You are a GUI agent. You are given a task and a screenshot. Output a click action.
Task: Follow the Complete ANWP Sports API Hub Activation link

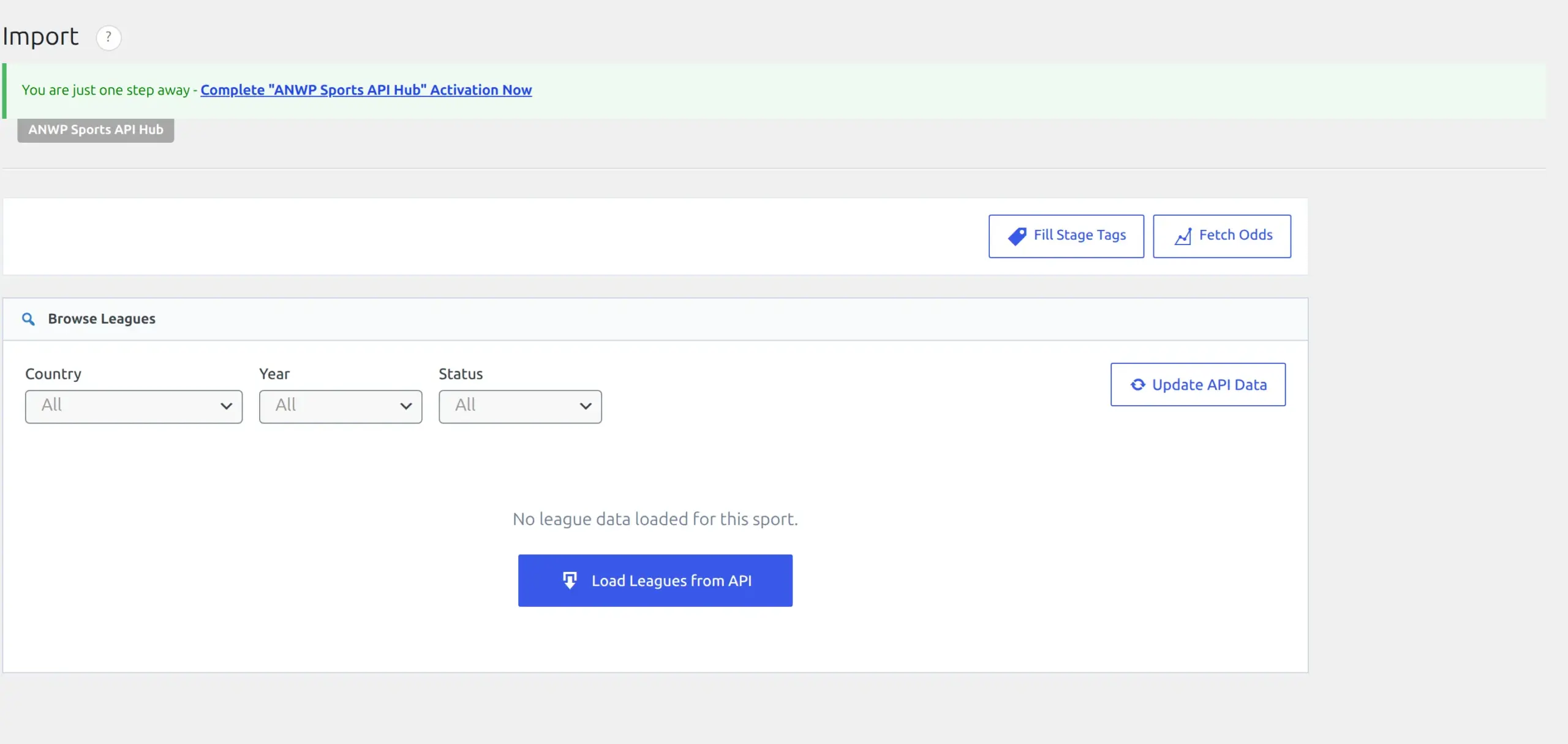pos(366,90)
